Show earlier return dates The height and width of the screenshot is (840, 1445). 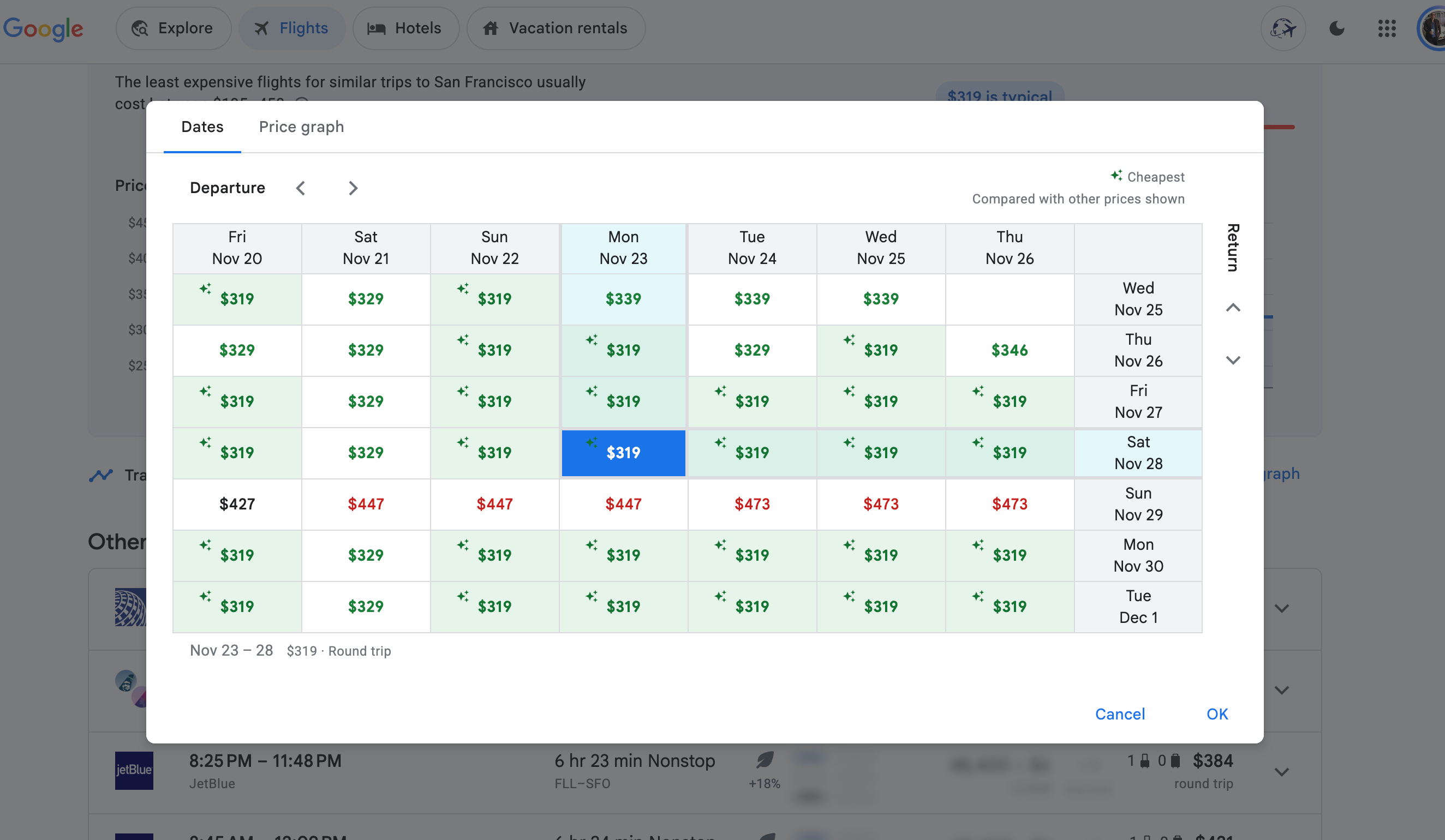coord(1233,308)
